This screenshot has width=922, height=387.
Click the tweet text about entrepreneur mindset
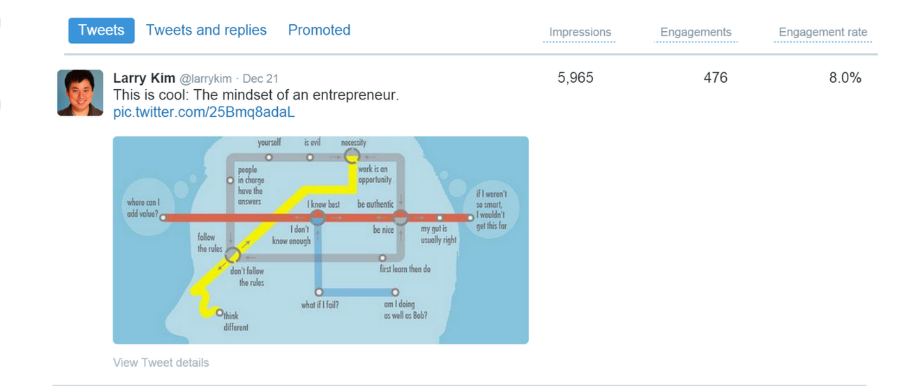coord(256,95)
